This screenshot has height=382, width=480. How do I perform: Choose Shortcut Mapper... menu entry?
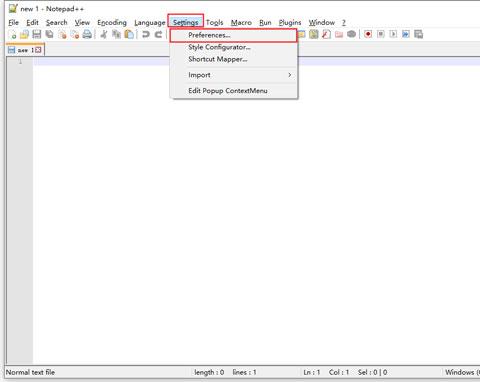tap(233, 59)
